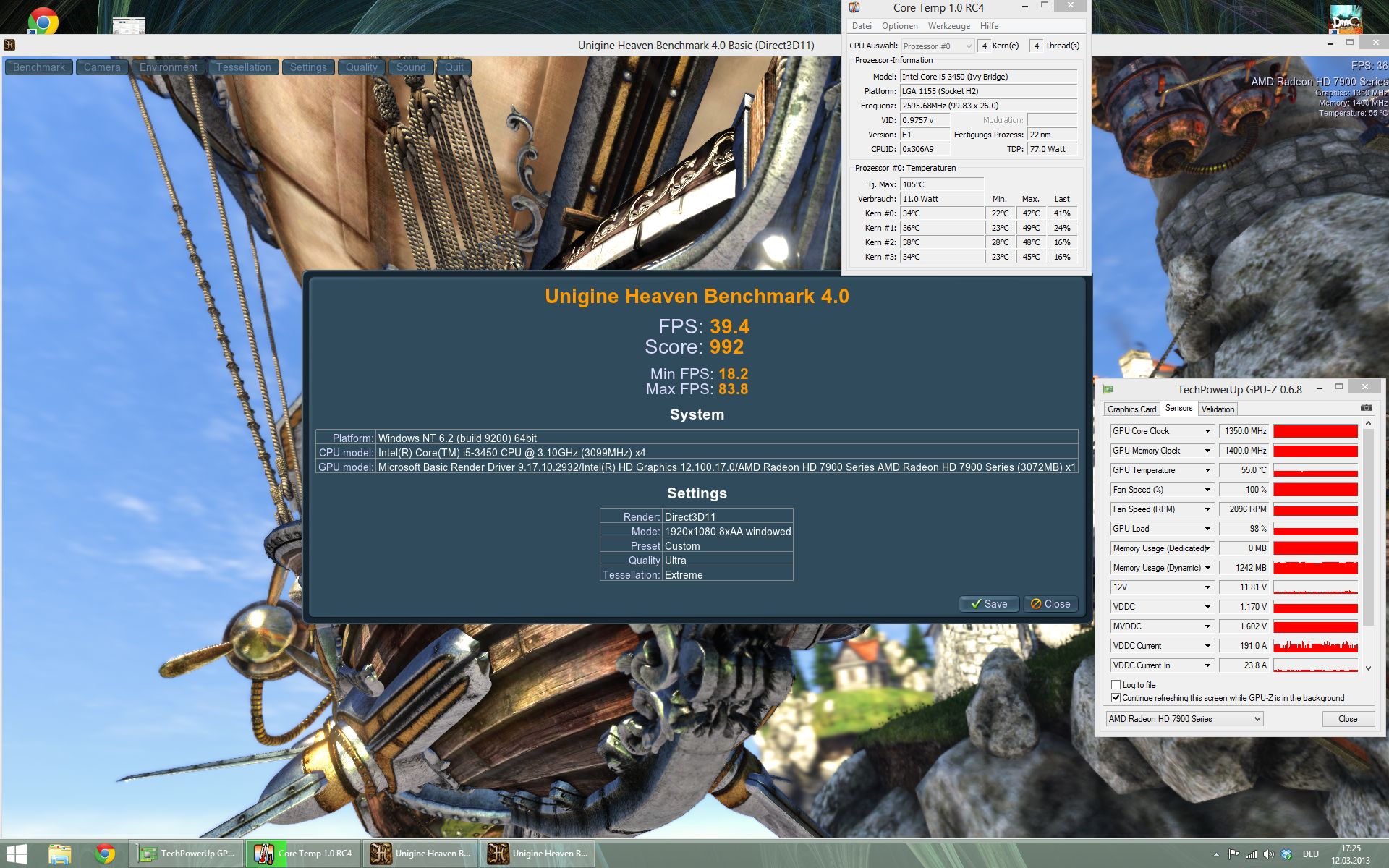Screen dimensions: 1389x868
Task: Open the Tessellation menu in Heaven
Action: pyautogui.click(x=243, y=67)
